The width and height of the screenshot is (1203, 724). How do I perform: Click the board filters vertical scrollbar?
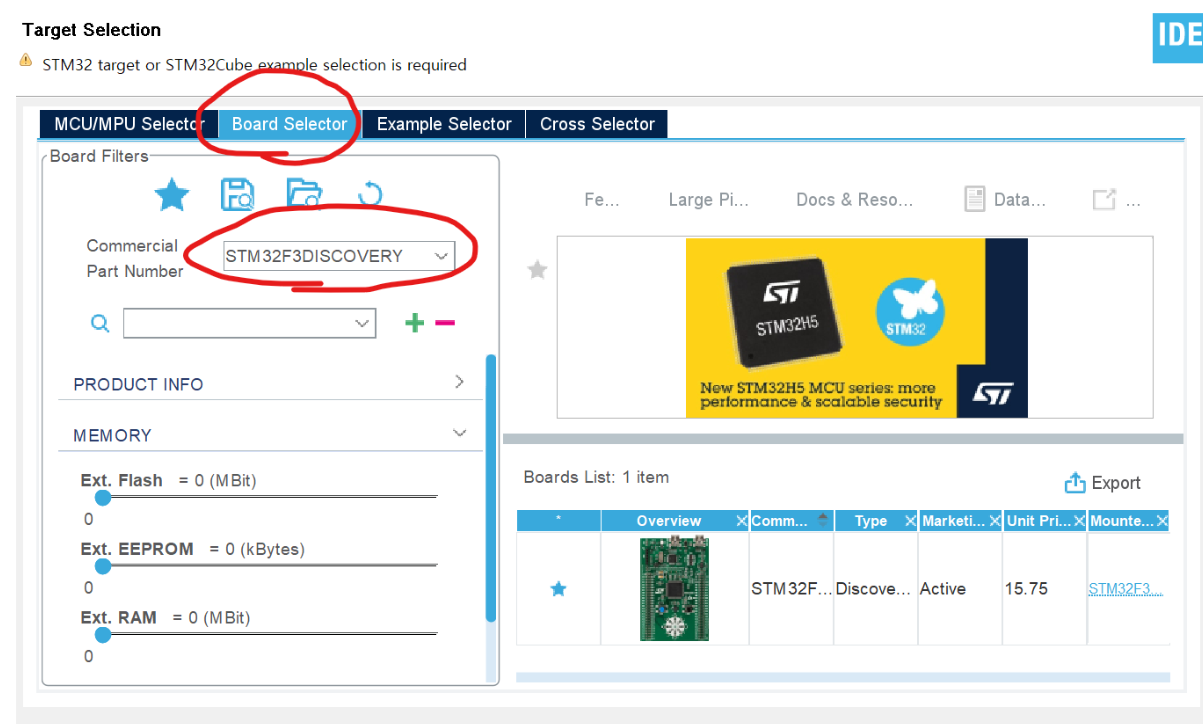(x=490, y=487)
